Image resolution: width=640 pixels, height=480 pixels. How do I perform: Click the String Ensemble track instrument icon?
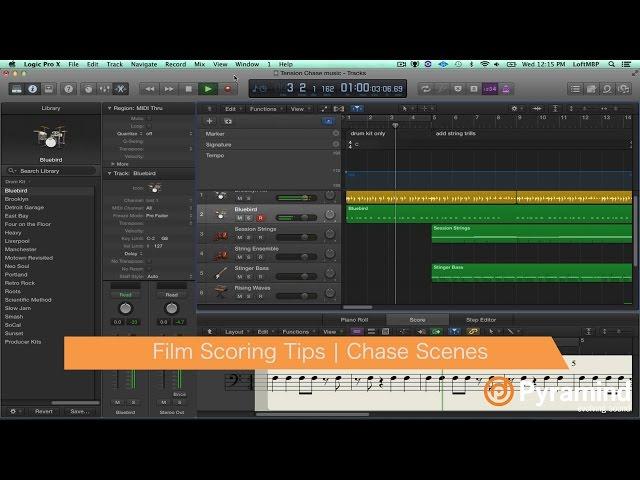(221, 254)
